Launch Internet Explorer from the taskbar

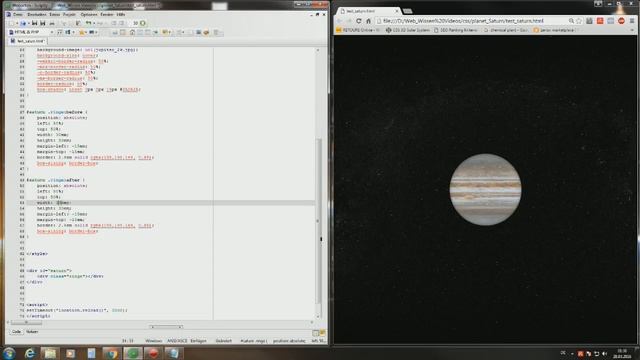29,353
